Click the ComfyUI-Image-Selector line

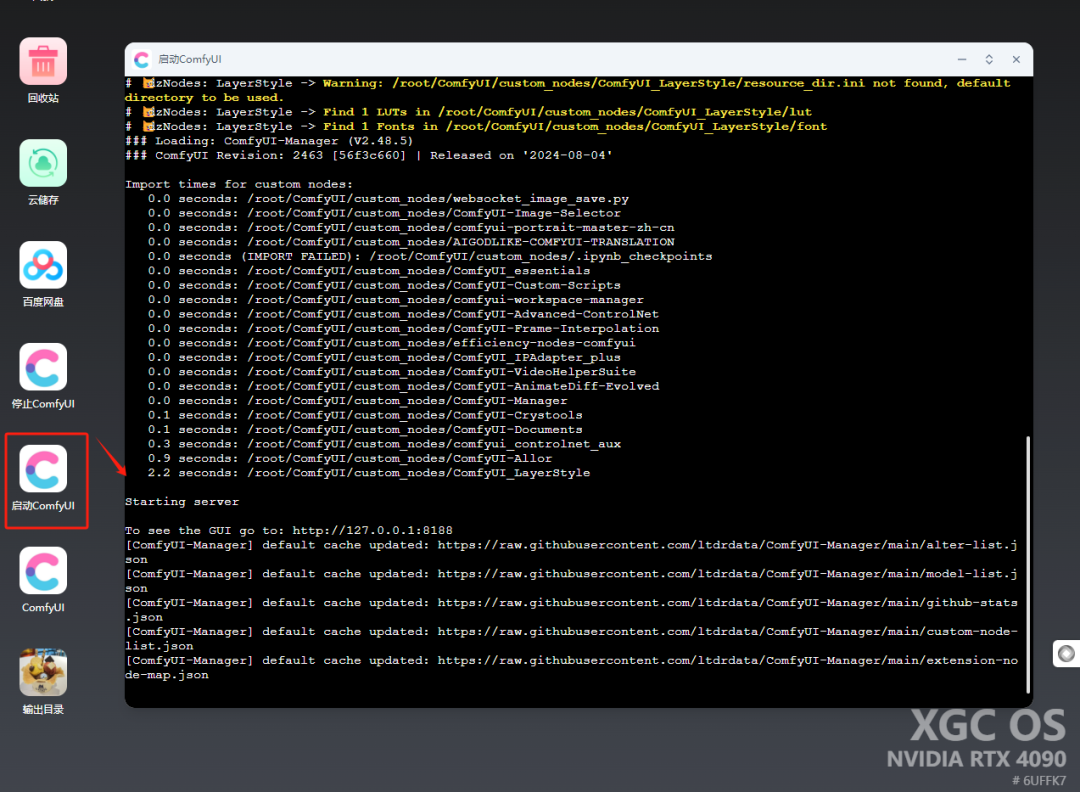(x=384, y=213)
